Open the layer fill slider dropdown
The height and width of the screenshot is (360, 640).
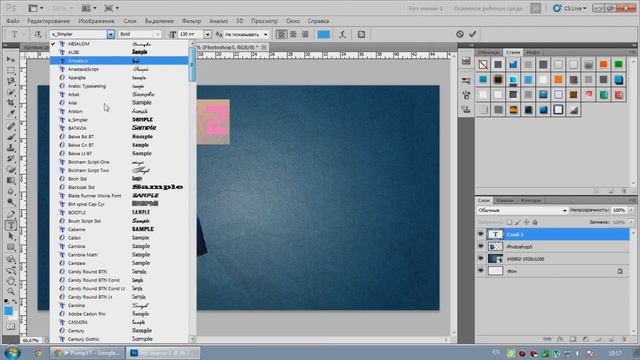tap(631, 222)
